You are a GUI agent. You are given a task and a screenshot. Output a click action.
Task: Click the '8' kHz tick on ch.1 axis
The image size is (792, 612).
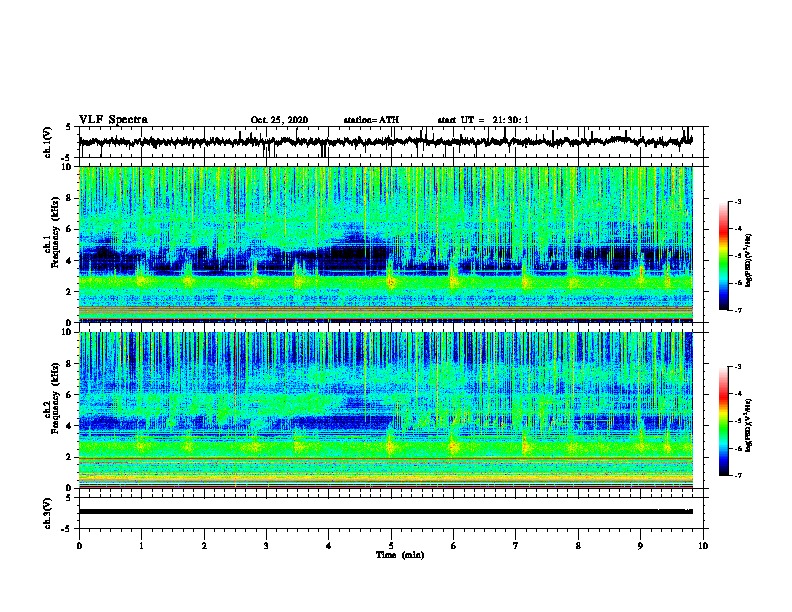click(70, 198)
